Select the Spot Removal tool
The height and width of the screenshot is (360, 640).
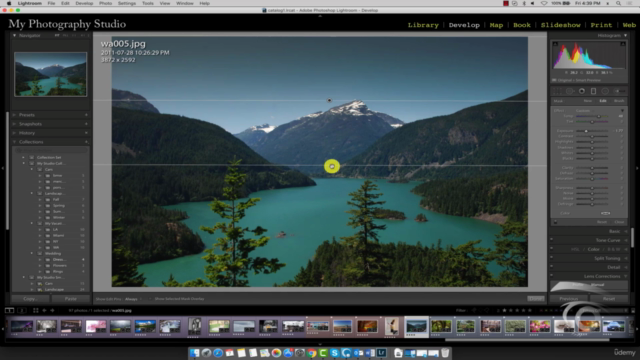(570, 91)
